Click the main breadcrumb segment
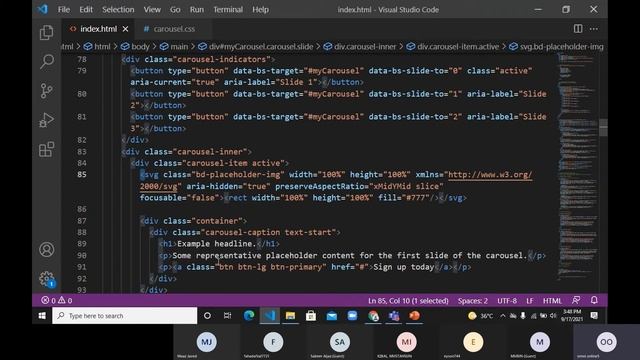Viewport: 640px width, 360px height. pyautogui.click(x=174, y=47)
